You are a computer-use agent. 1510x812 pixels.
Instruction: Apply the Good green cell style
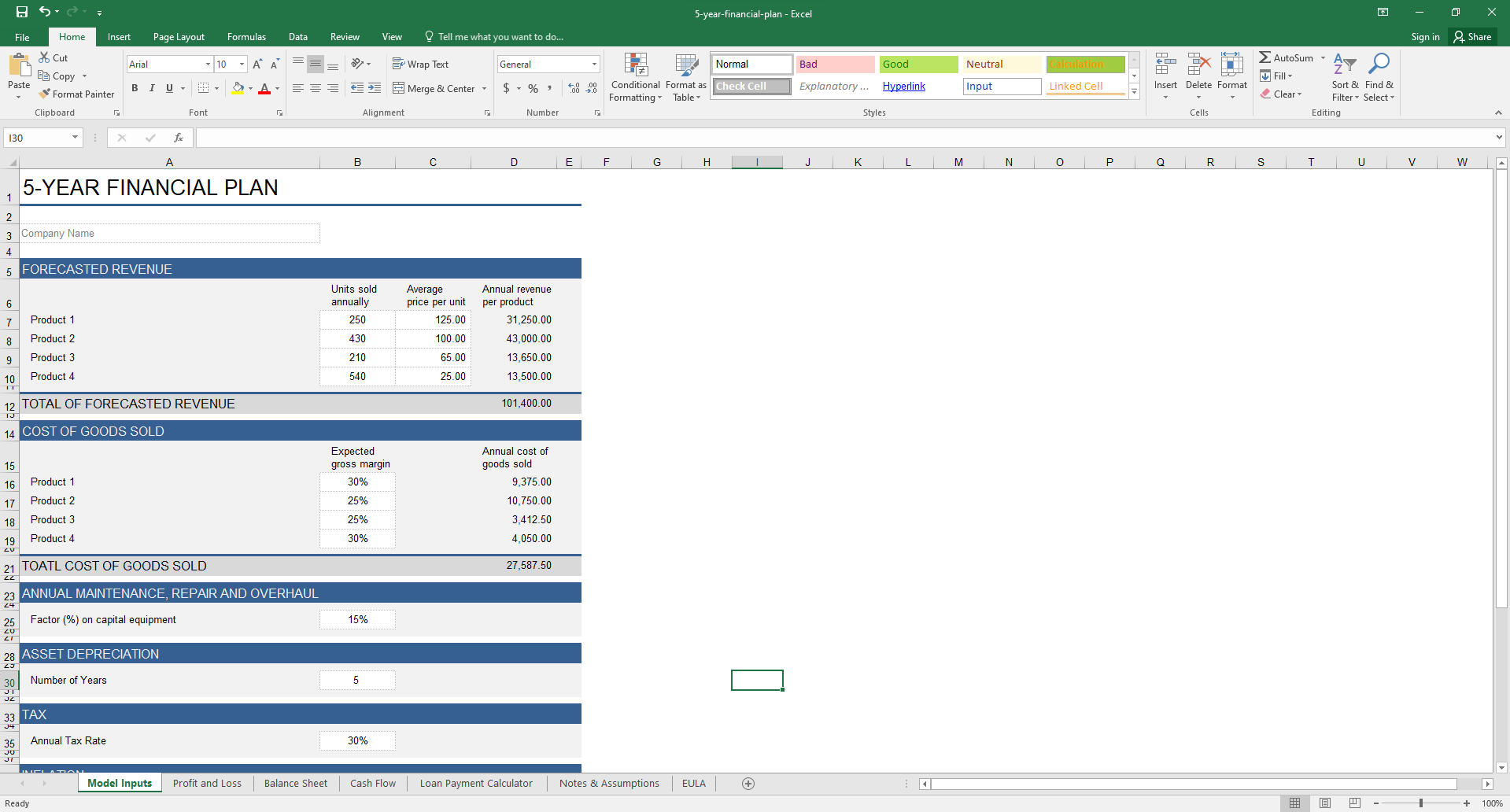point(917,65)
